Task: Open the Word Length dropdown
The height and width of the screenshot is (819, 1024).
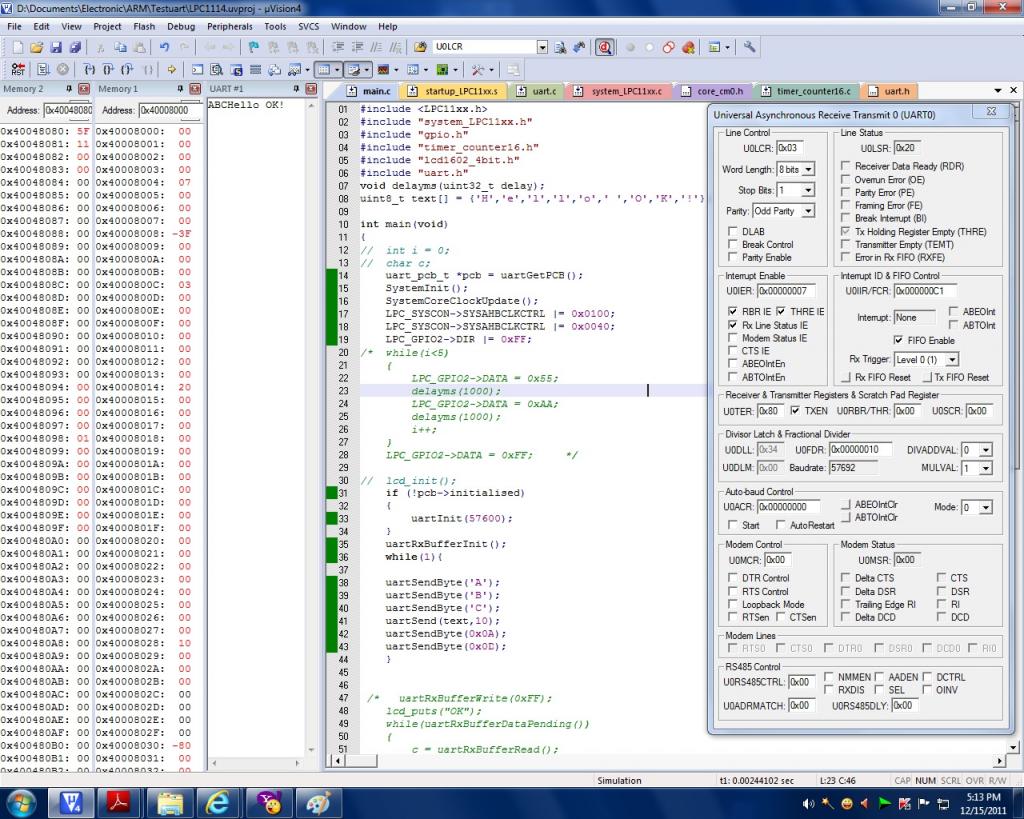Action: [x=807, y=170]
